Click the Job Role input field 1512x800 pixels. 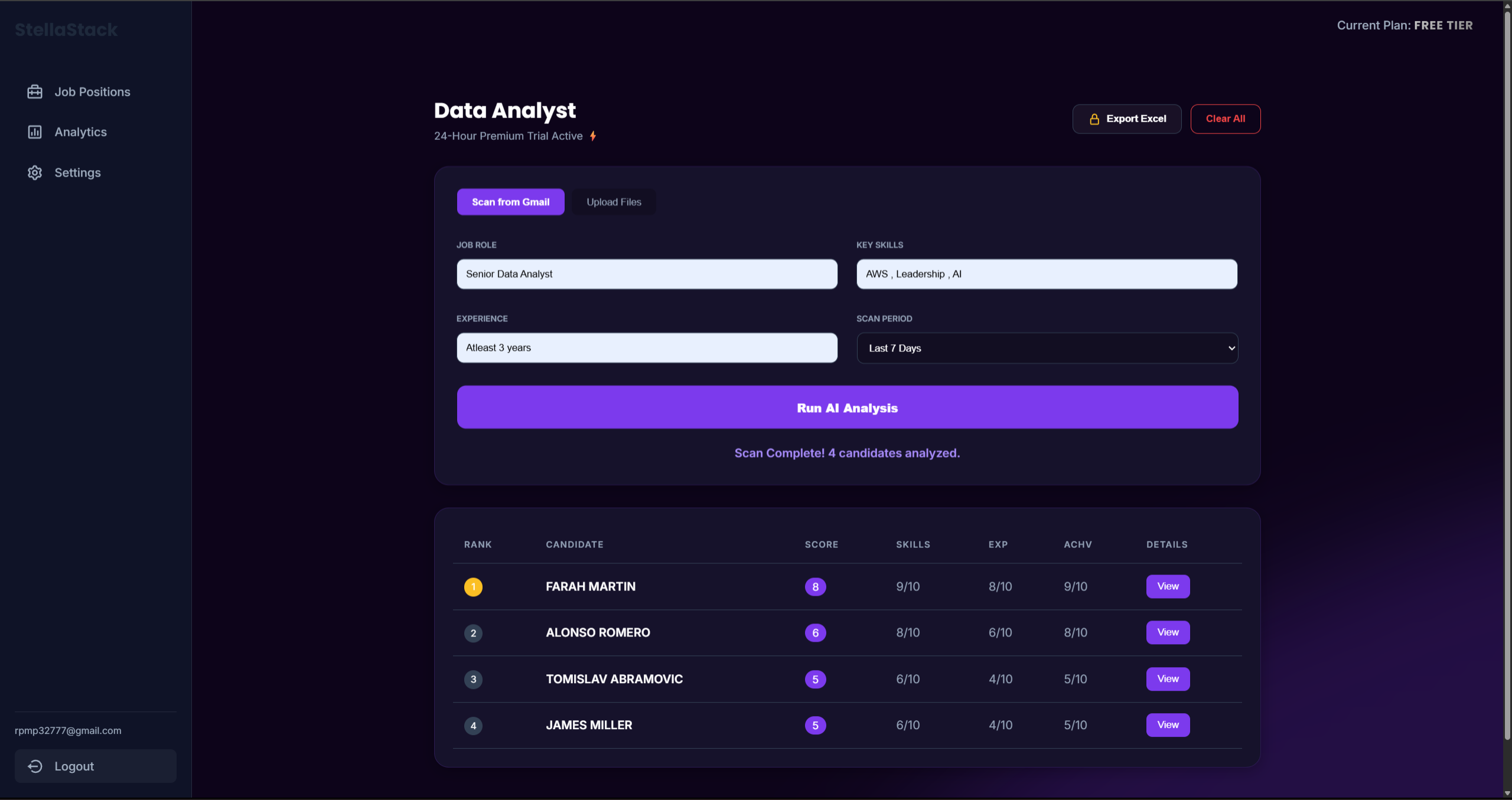pyautogui.click(x=646, y=273)
